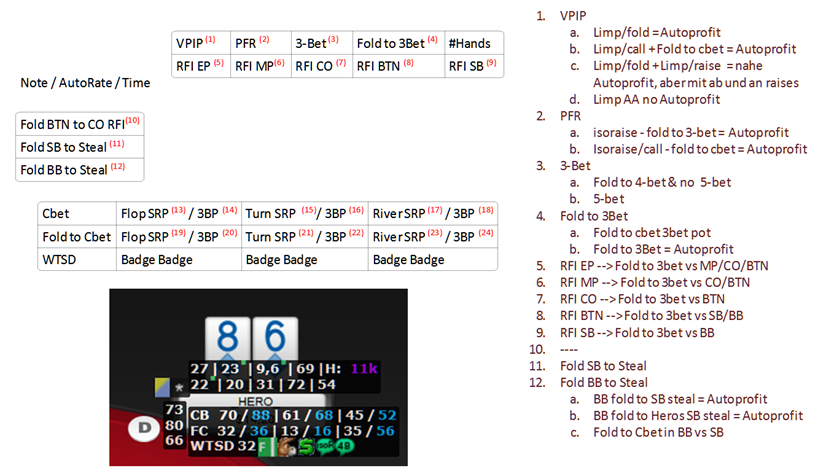Select the VPIP cell in stats table

click(201, 43)
